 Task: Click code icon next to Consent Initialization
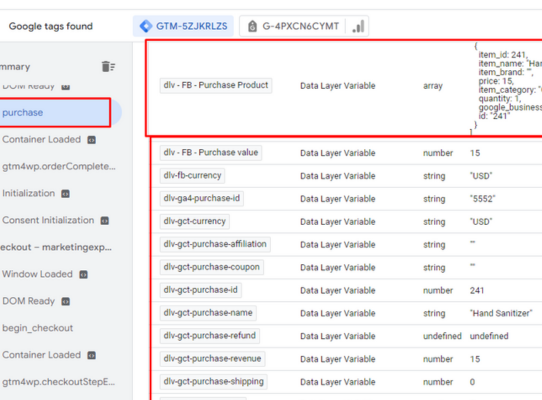point(105,221)
